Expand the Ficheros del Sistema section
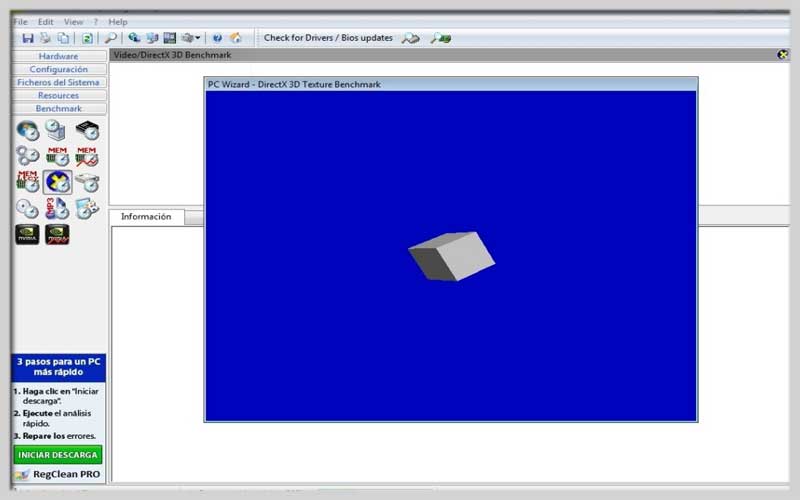 (x=59, y=82)
